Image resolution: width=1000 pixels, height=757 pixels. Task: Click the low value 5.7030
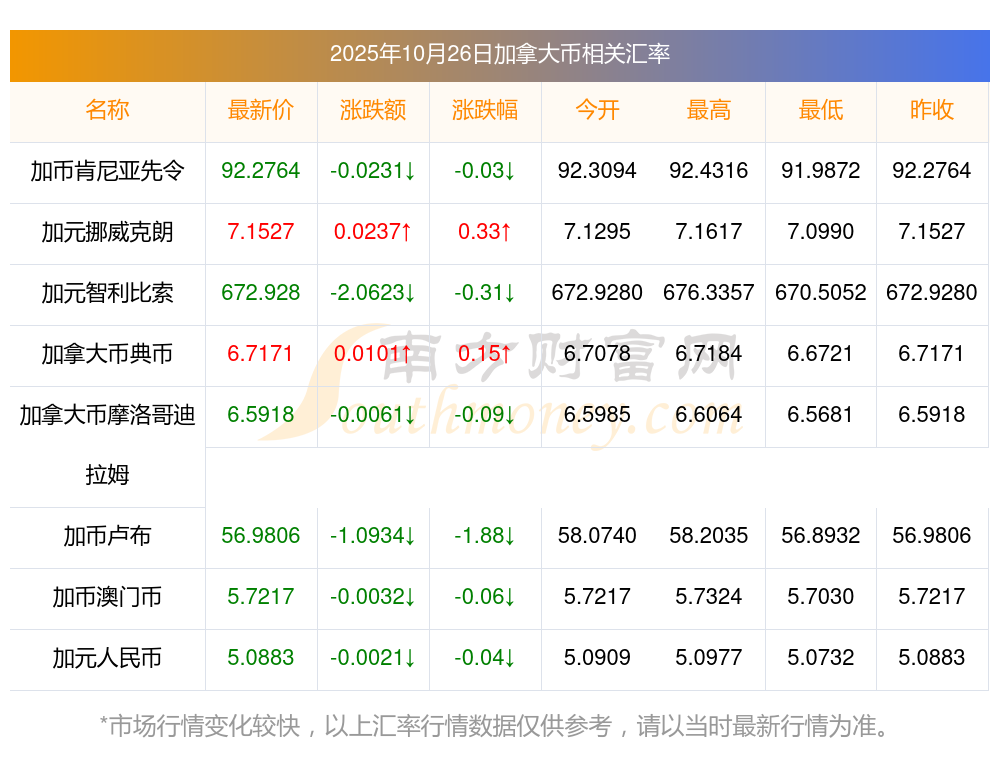tap(821, 596)
